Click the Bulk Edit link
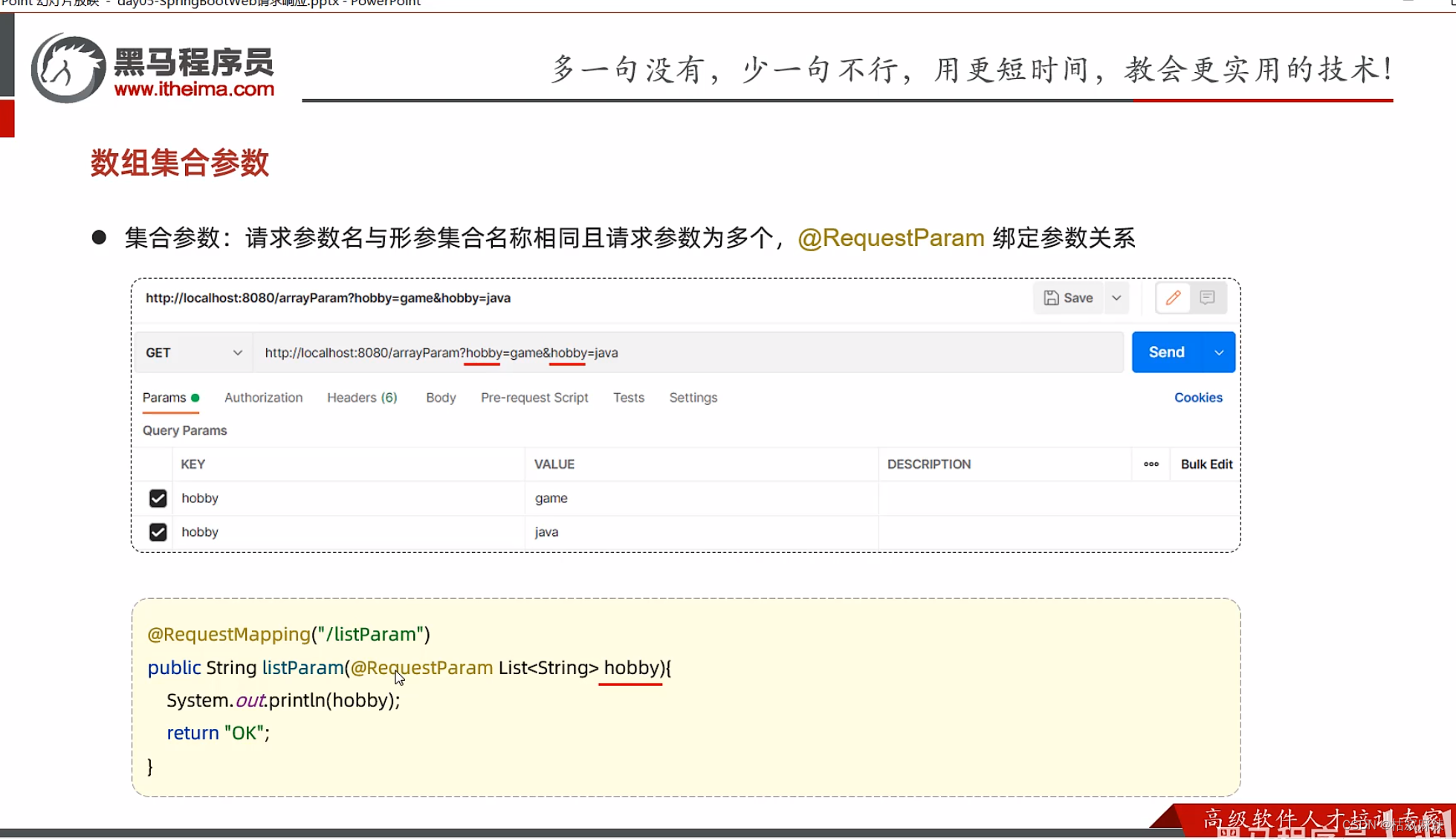 [1206, 464]
